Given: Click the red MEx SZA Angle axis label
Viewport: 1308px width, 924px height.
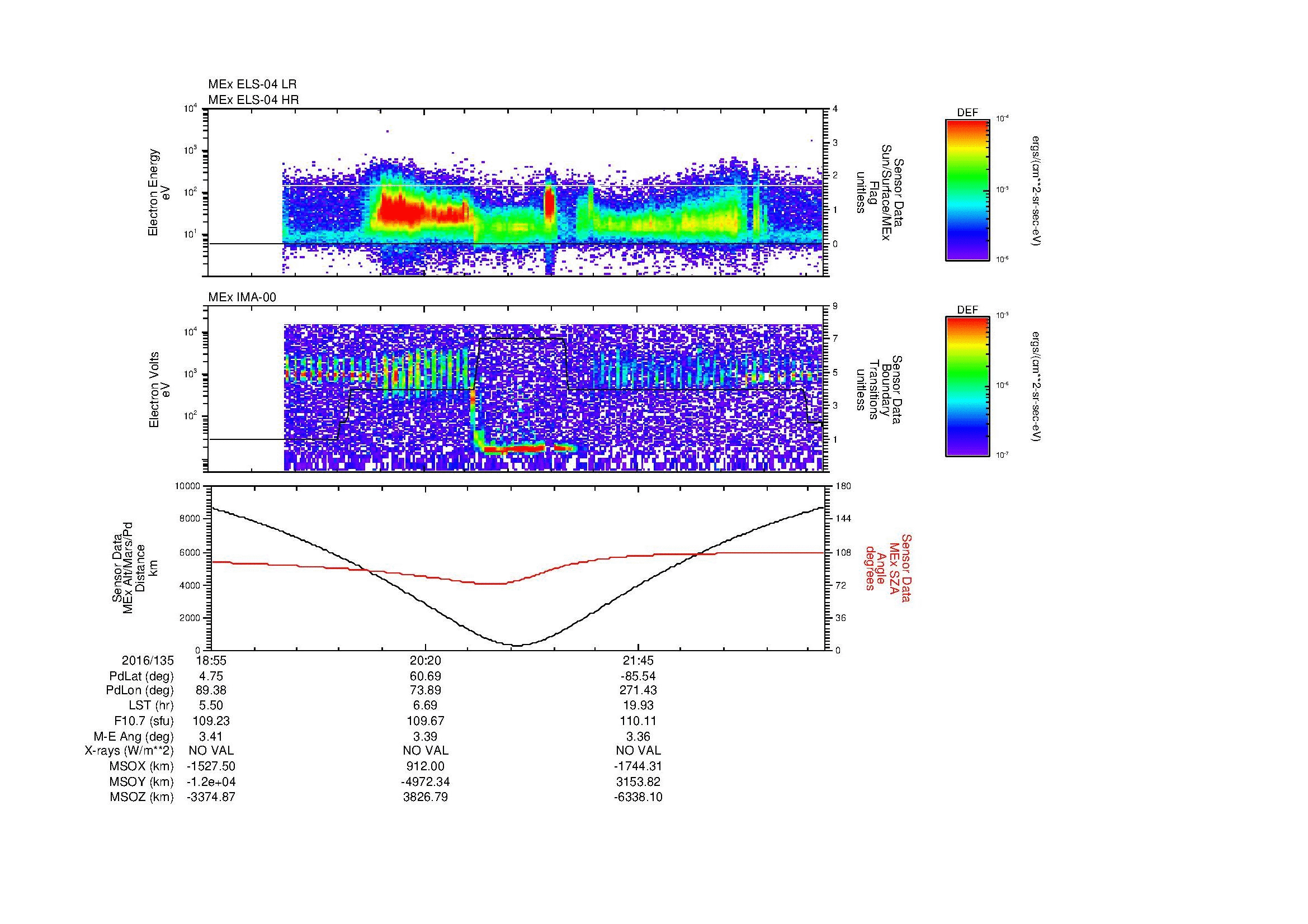Looking at the screenshot, I should point(888,567).
